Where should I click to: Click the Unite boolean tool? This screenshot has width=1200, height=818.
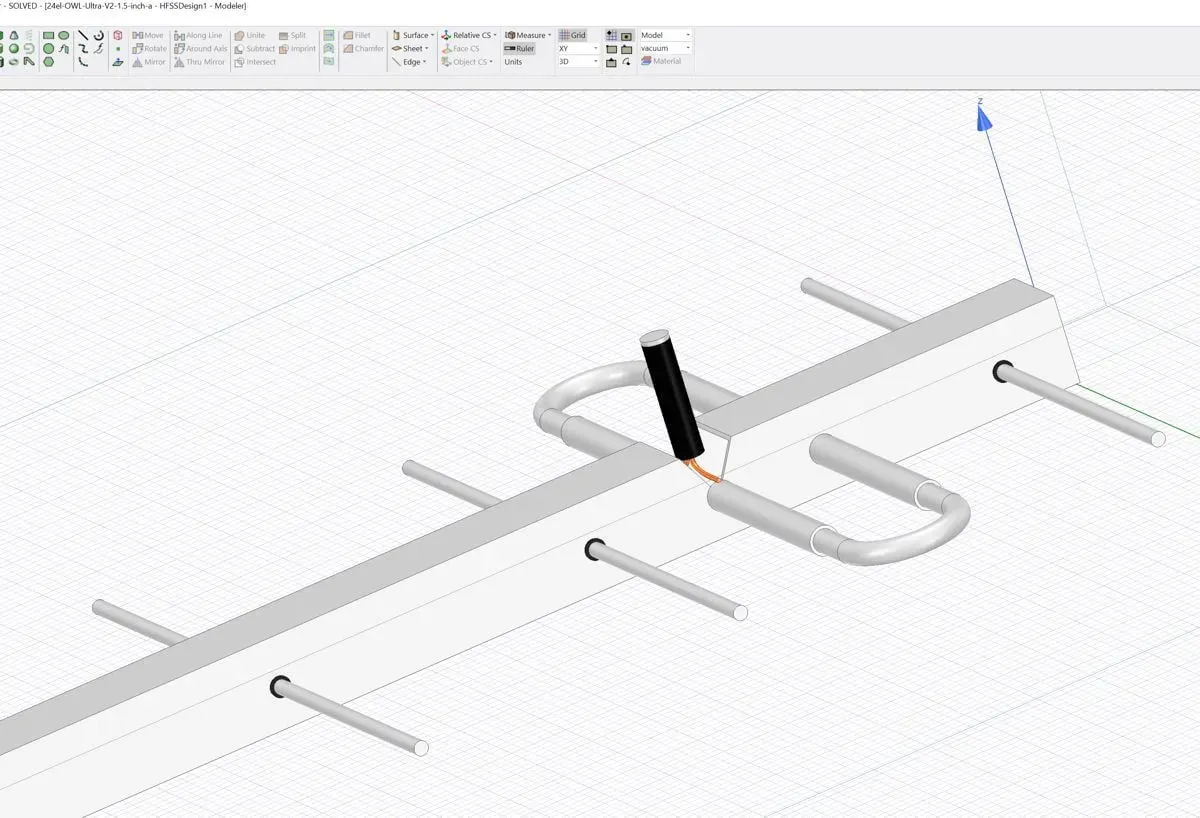250,35
